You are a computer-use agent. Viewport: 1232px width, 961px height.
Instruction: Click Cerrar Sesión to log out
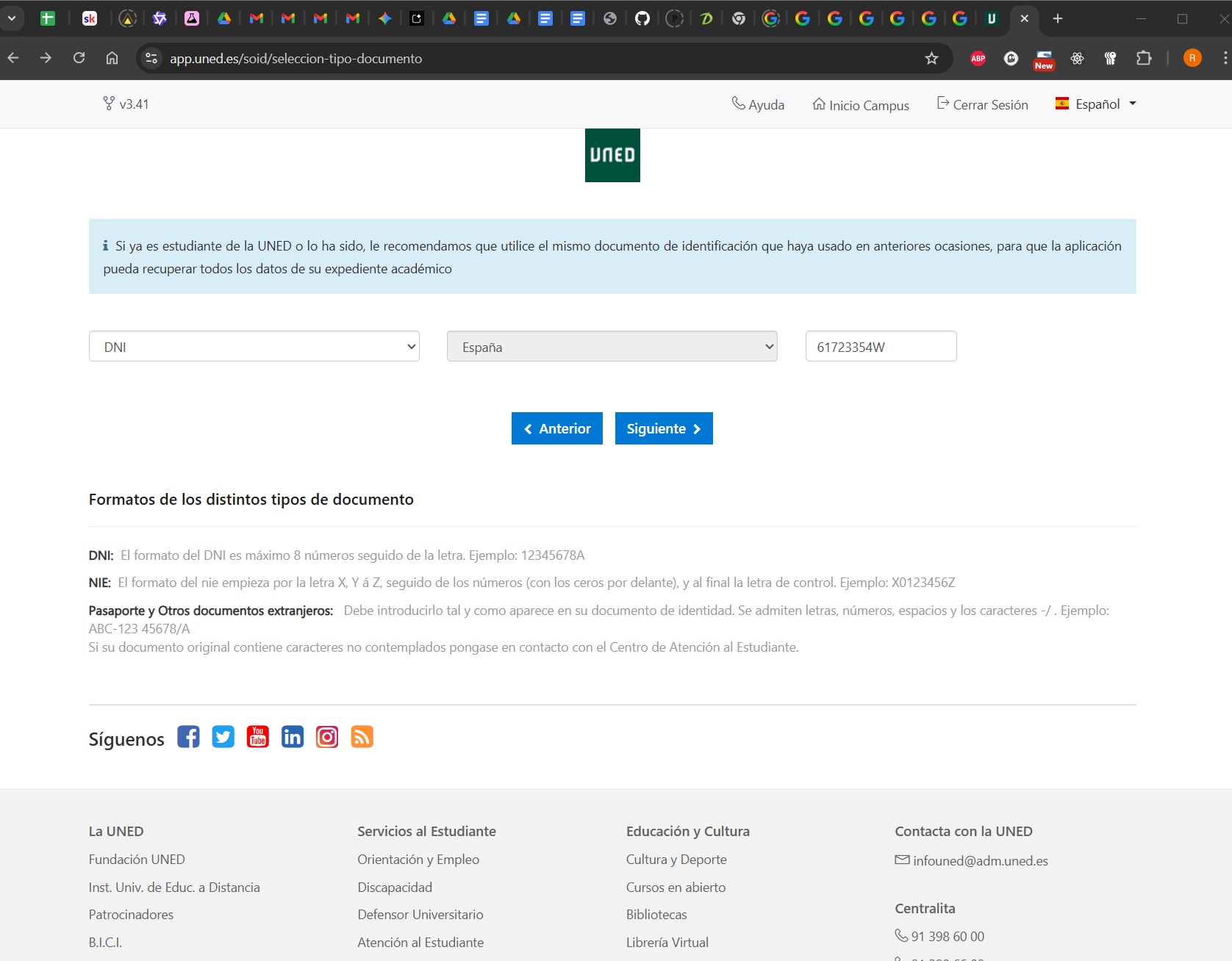[982, 105]
